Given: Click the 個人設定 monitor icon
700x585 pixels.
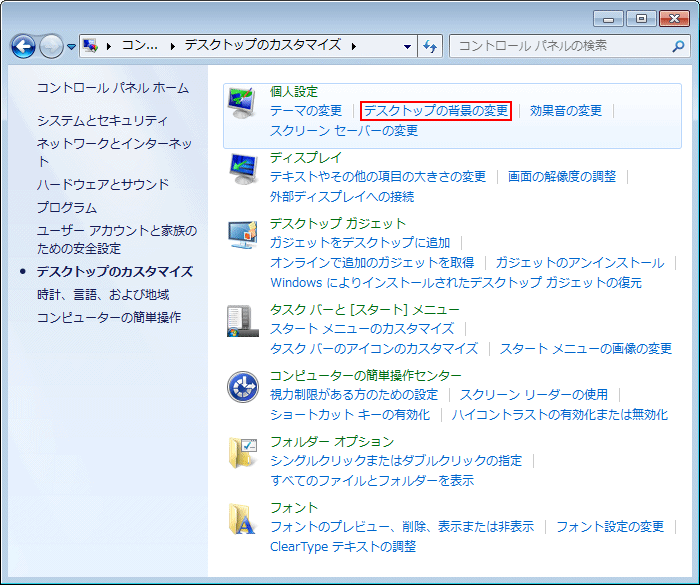Looking at the screenshot, I should tap(242, 103).
